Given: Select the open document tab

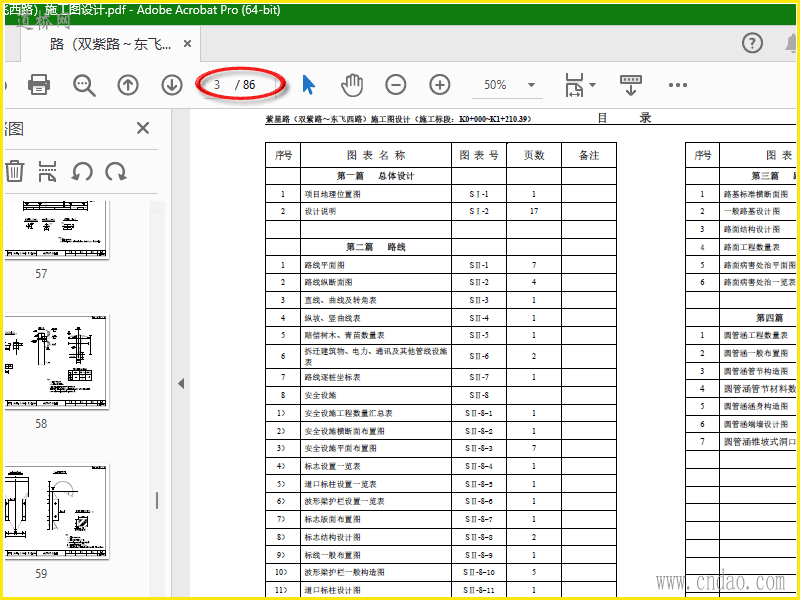Looking at the screenshot, I should (x=111, y=44).
